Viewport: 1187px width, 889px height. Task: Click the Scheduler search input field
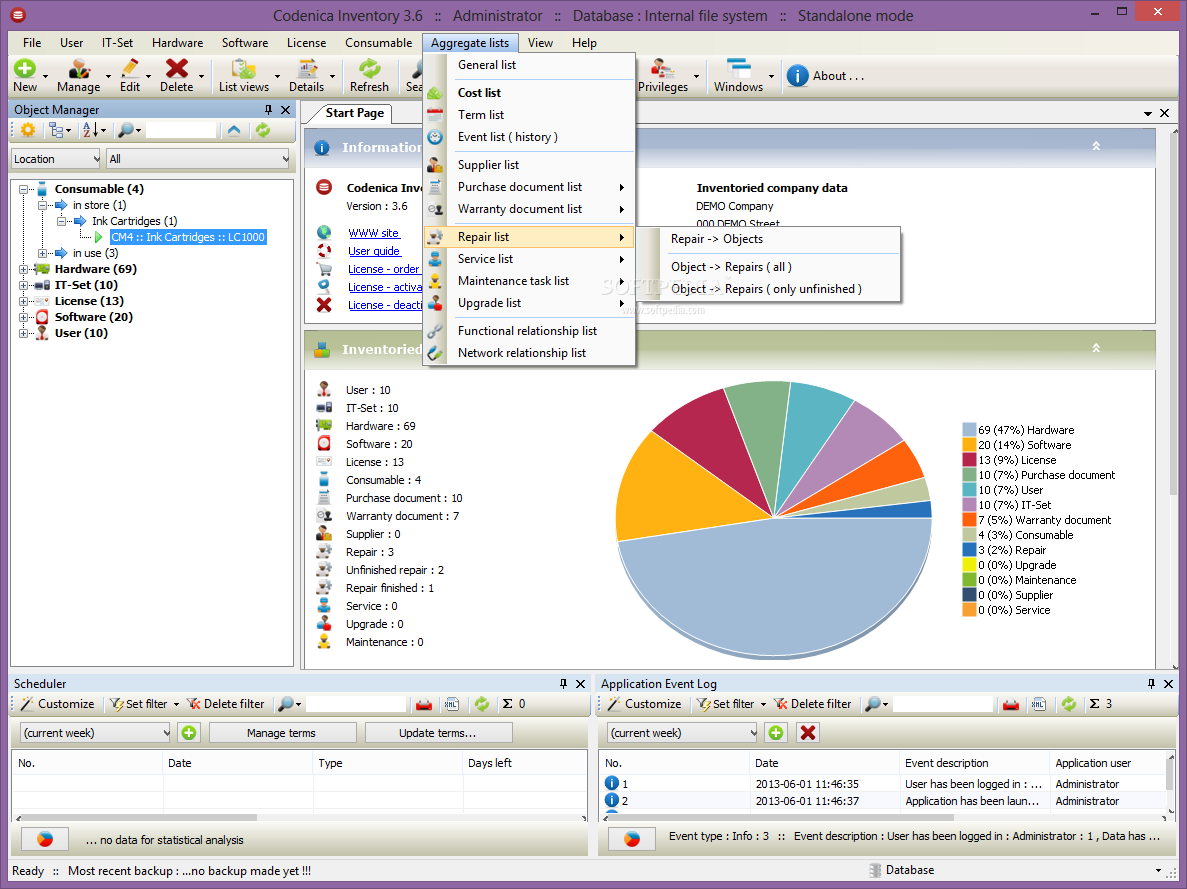[357, 704]
